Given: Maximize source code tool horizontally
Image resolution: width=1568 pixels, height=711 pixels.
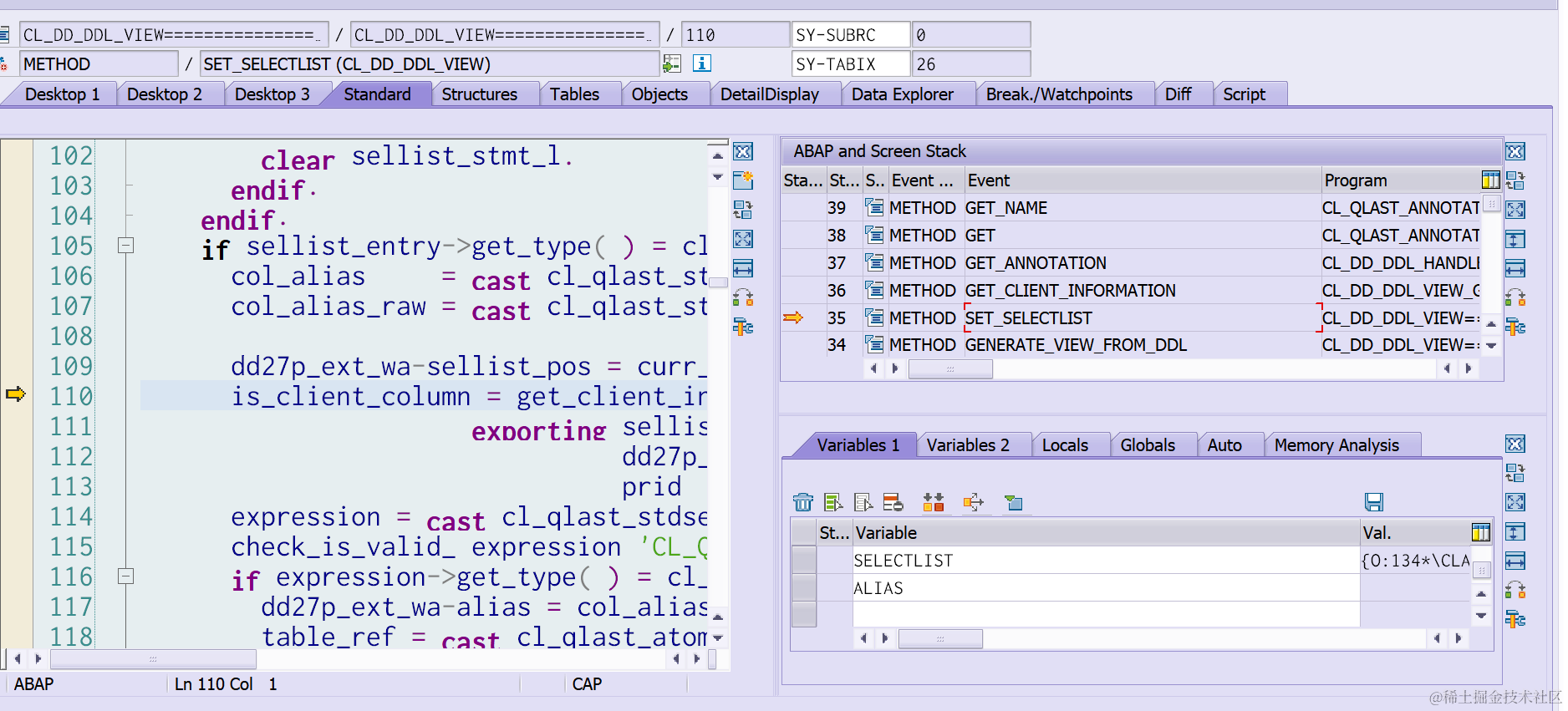Looking at the screenshot, I should (x=743, y=268).
